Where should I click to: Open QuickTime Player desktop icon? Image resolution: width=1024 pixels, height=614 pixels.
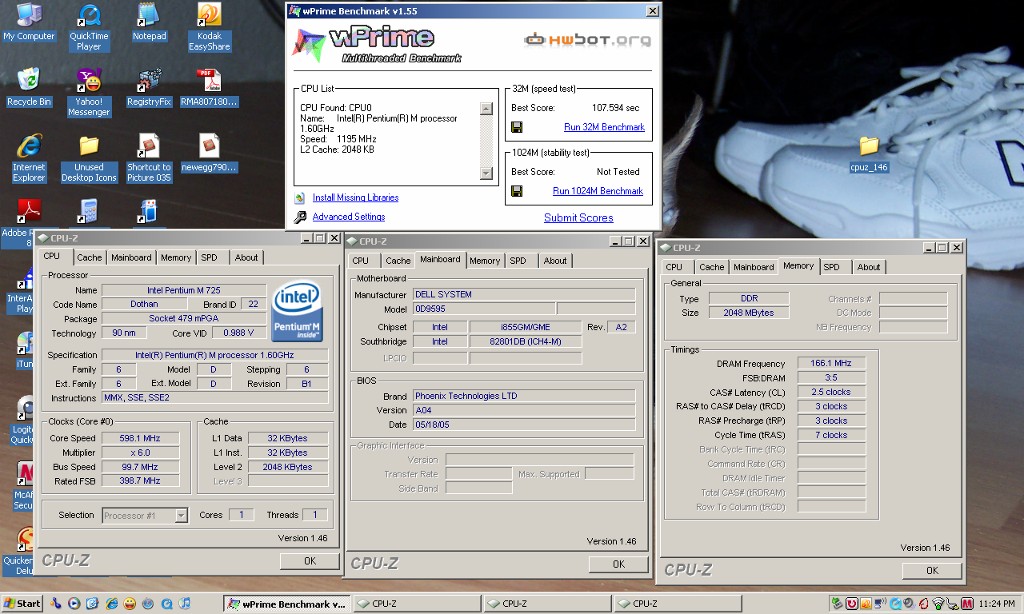(x=89, y=26)
